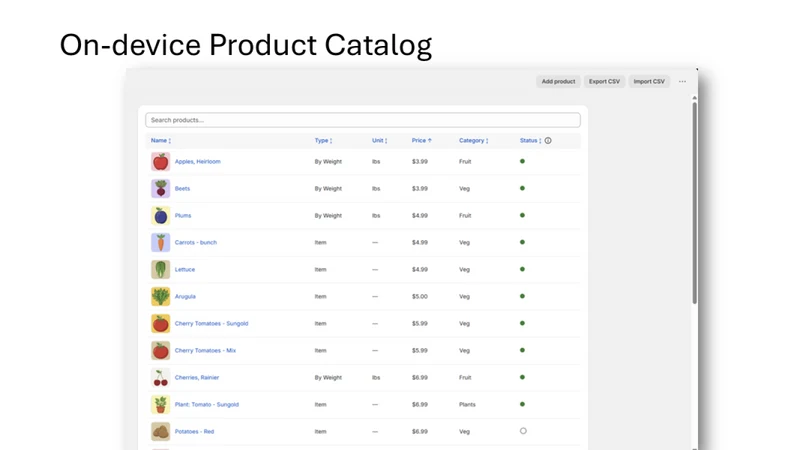Open the three-dots more options menu

point(682,82)
